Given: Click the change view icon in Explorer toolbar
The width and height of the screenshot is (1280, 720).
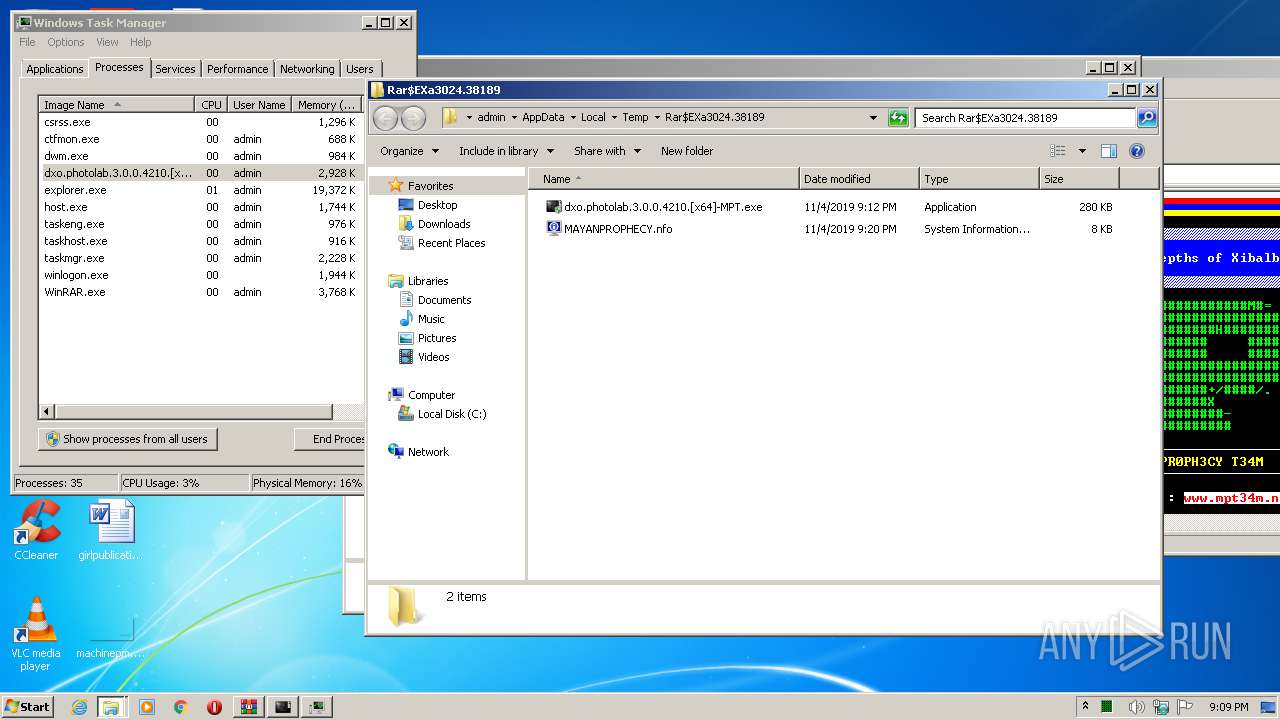Looking at the screenshot, I should point(1058,151).
